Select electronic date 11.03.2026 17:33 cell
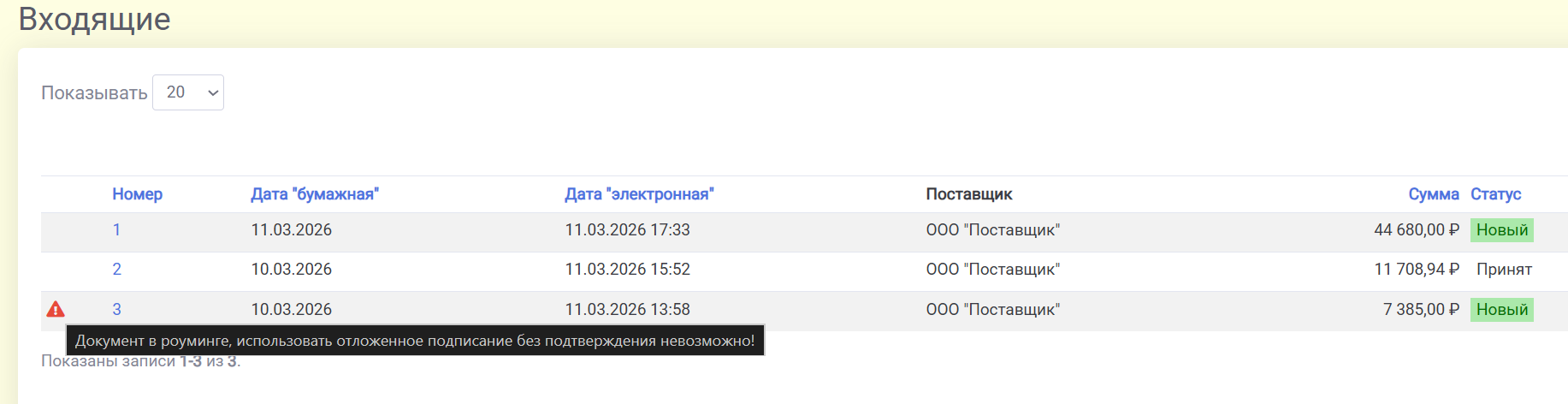 click(627, 230)
